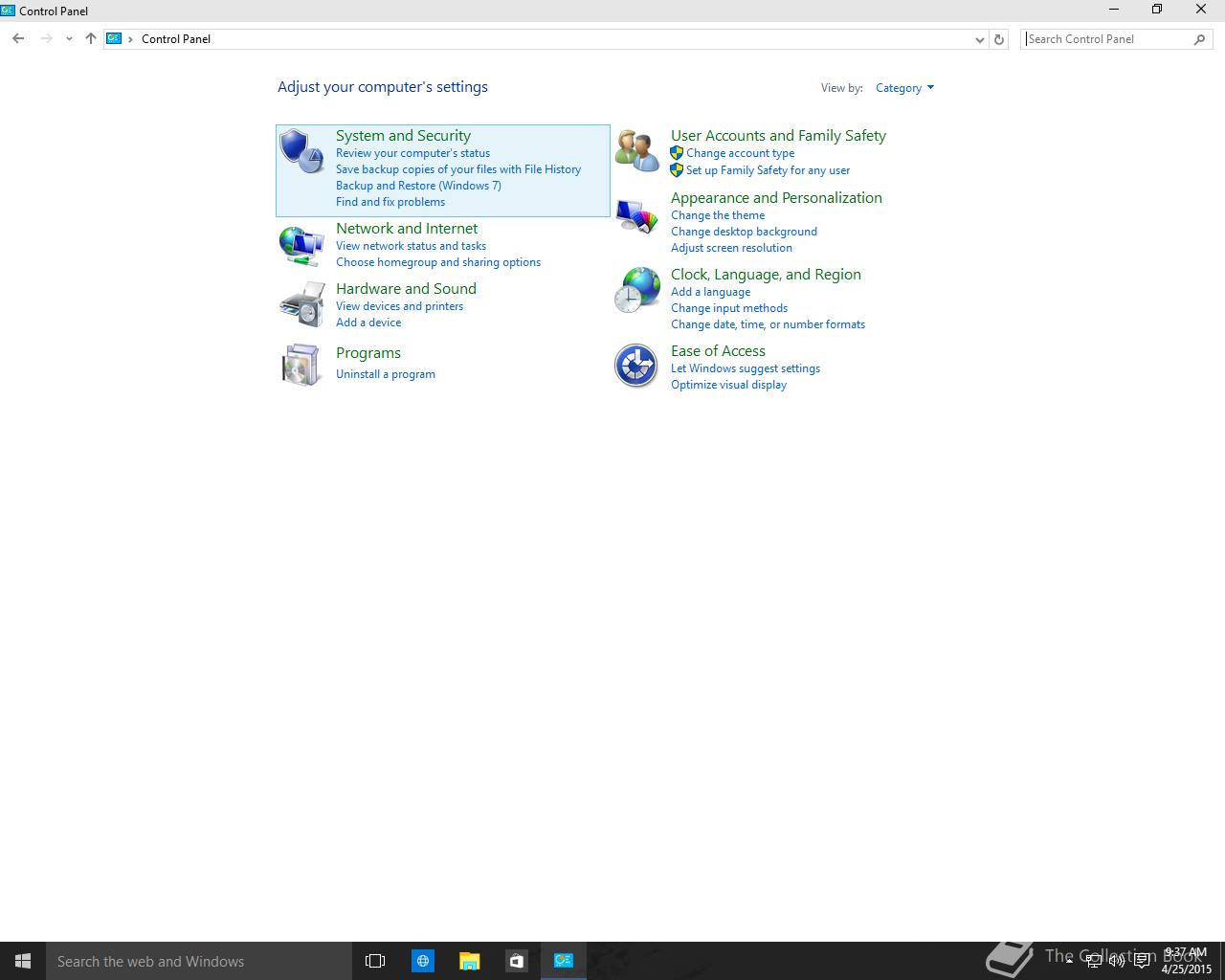
Task: Open the System and Security shield icon
Action: (301, 151)
